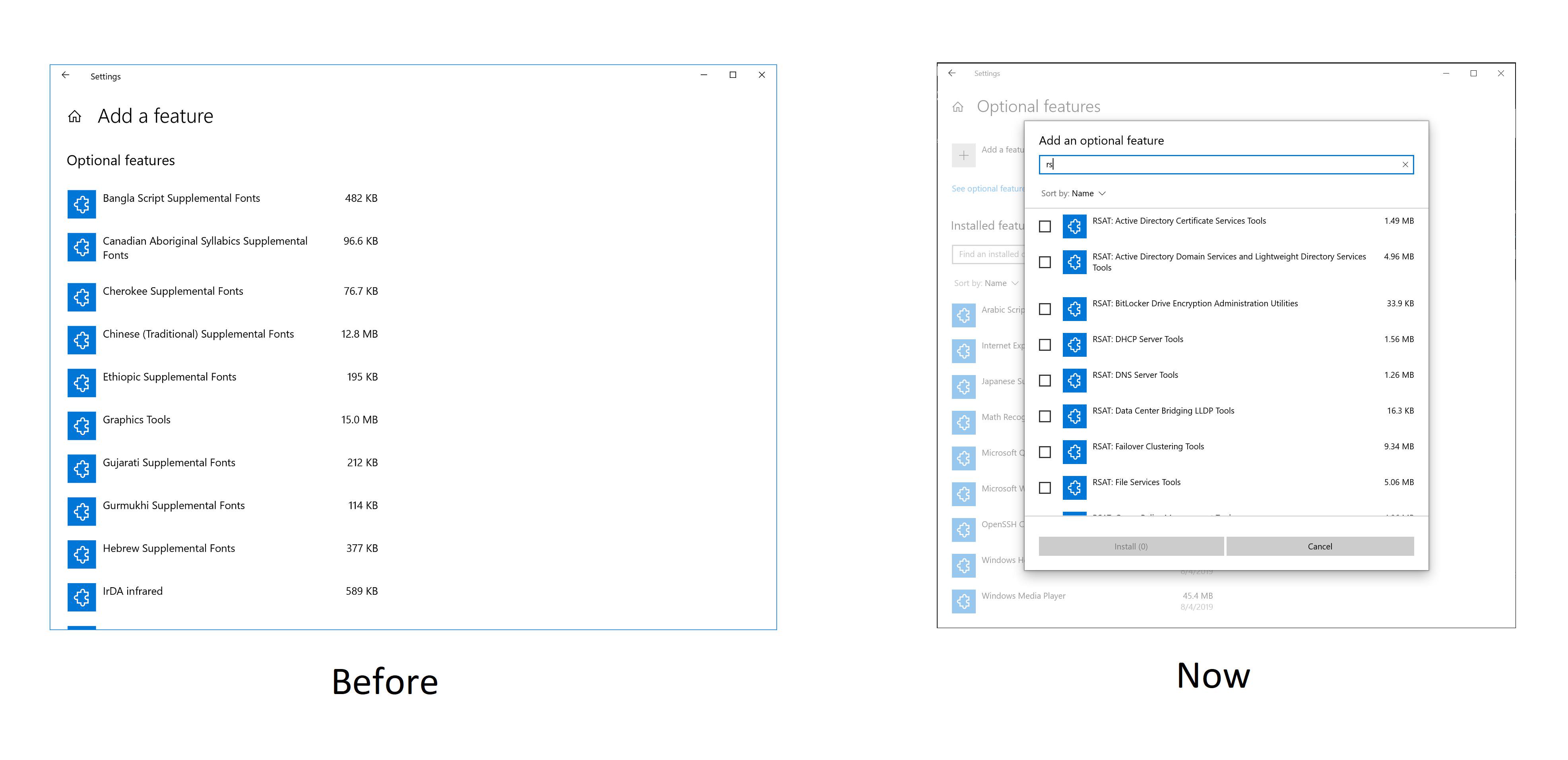This screenshot has width=1568, height=760.
Task: Click the IrDA infrared feature name
Action: pyautogui.click(x=133, y=592)
